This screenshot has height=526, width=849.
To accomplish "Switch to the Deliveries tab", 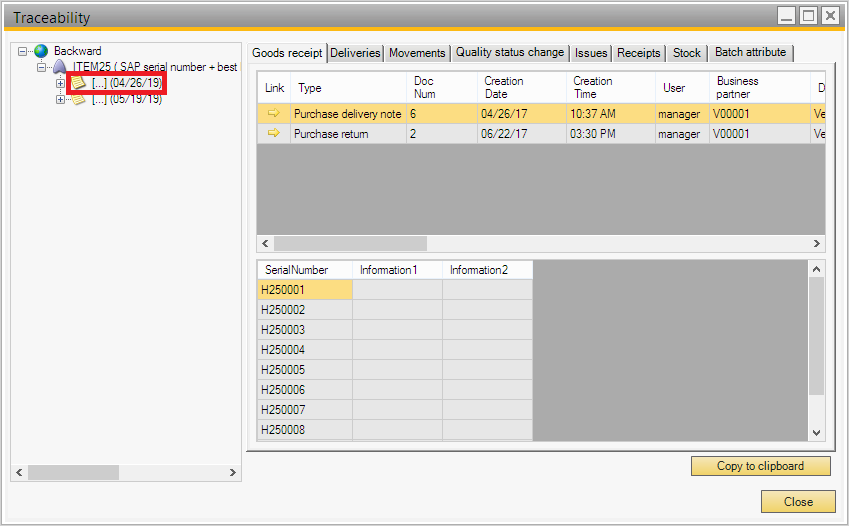I will pos(356,53).
